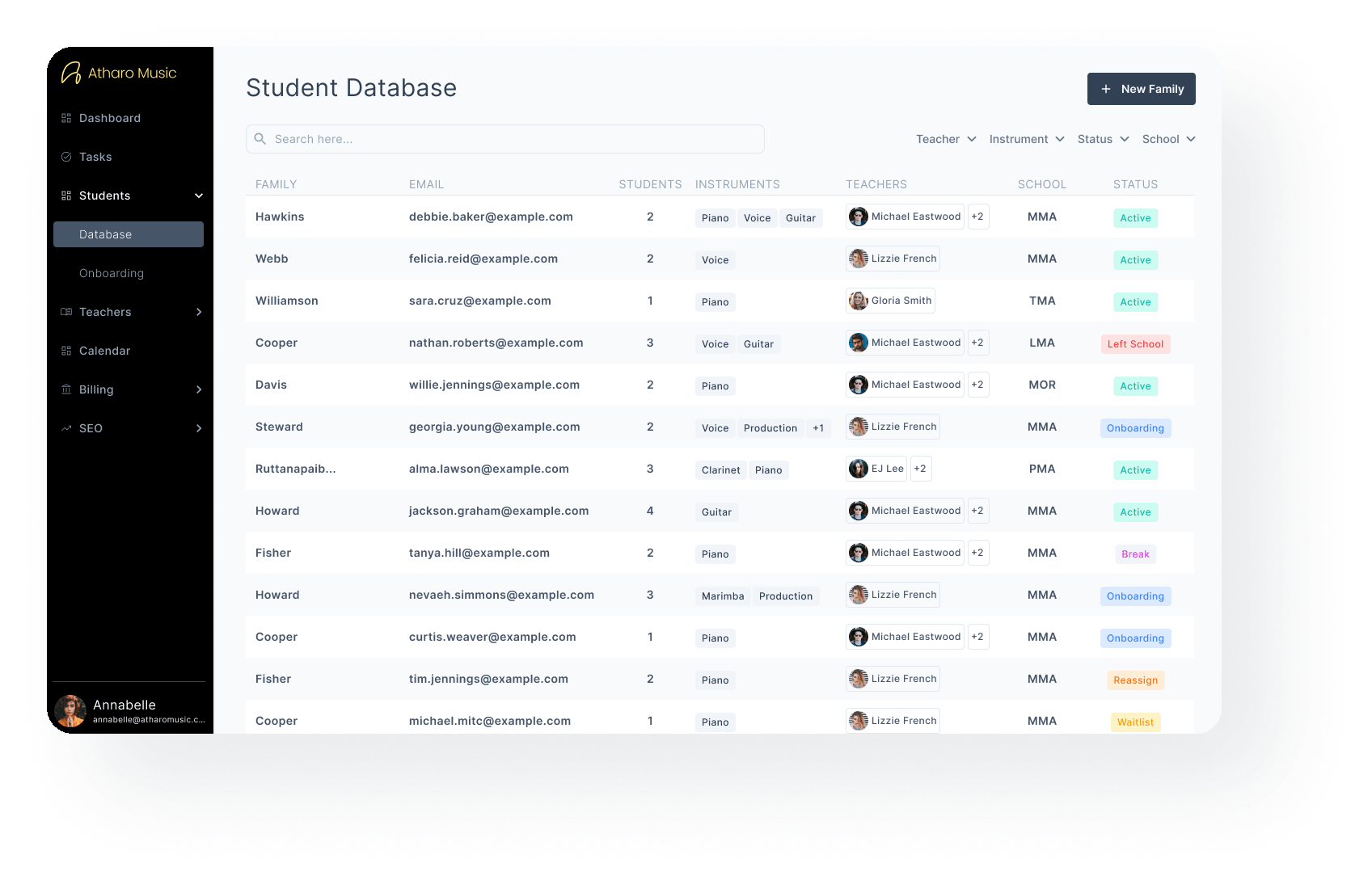Open the Instrument filter dropdown
Screen dimensions: 1372x884
[x=1026, y=139]
